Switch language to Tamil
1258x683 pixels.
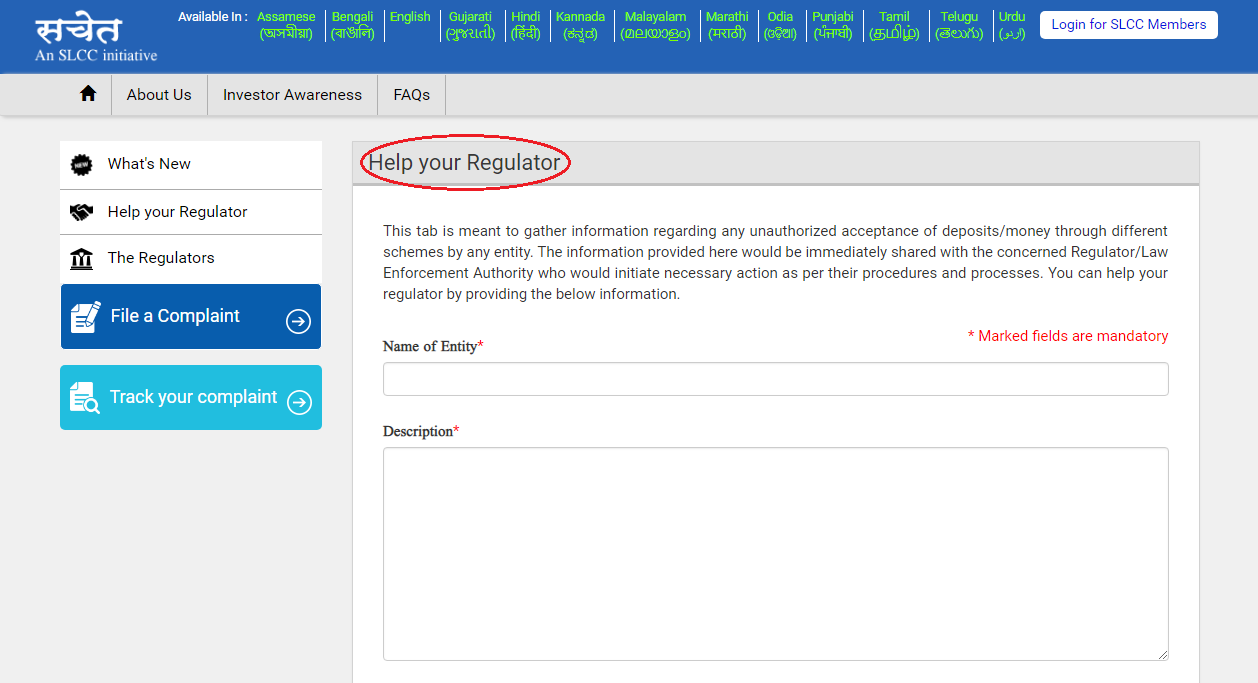pos(894,25)
